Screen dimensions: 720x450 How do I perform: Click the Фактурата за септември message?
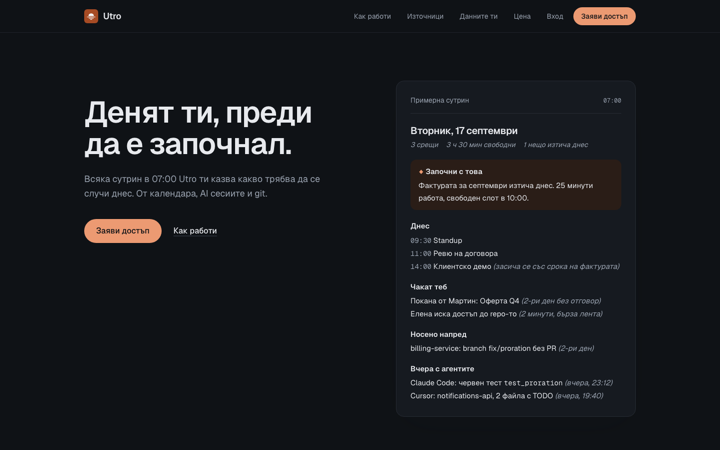tap(506, 192)
